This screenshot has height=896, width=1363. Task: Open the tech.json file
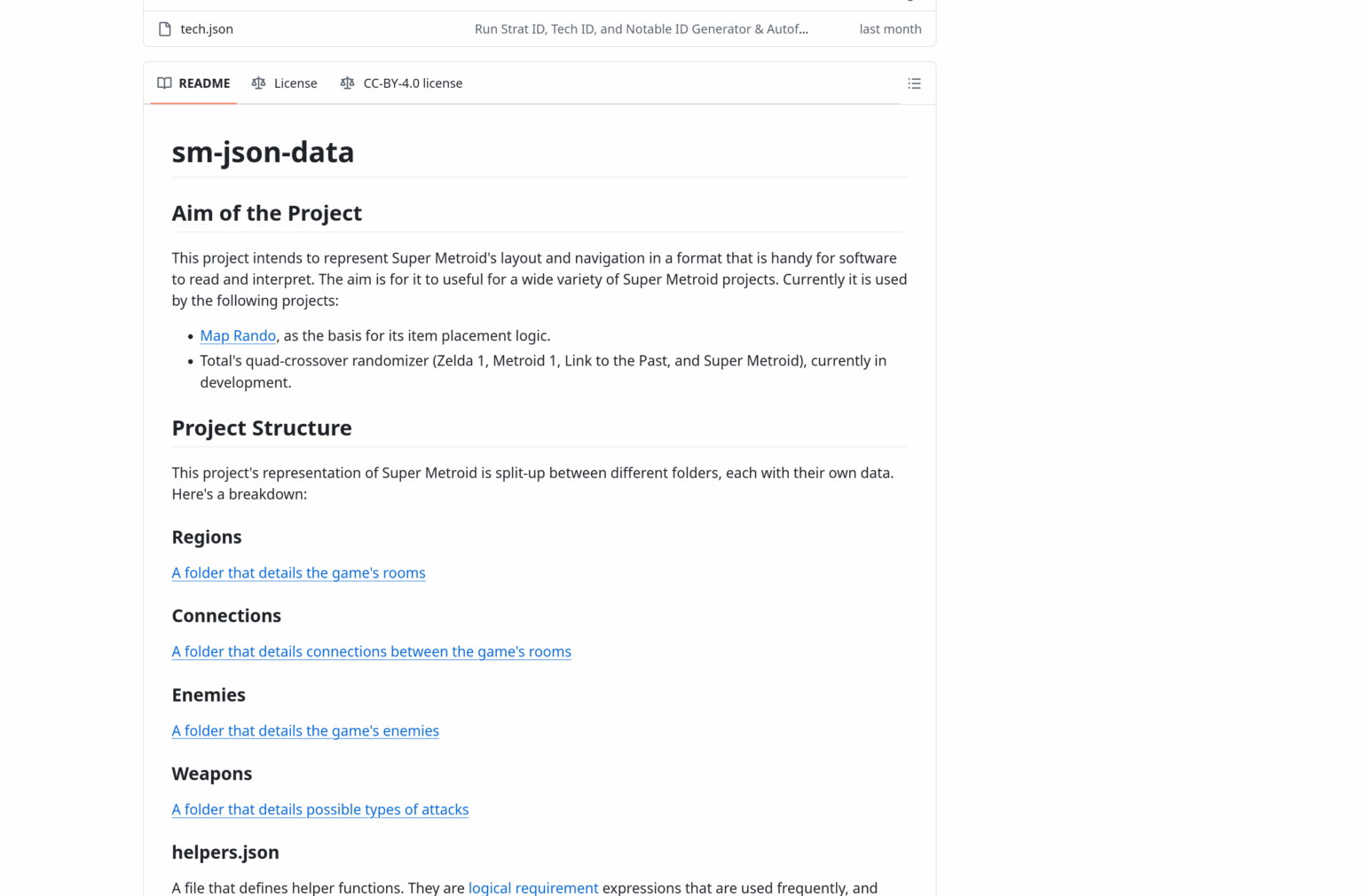tap(207, 29)
